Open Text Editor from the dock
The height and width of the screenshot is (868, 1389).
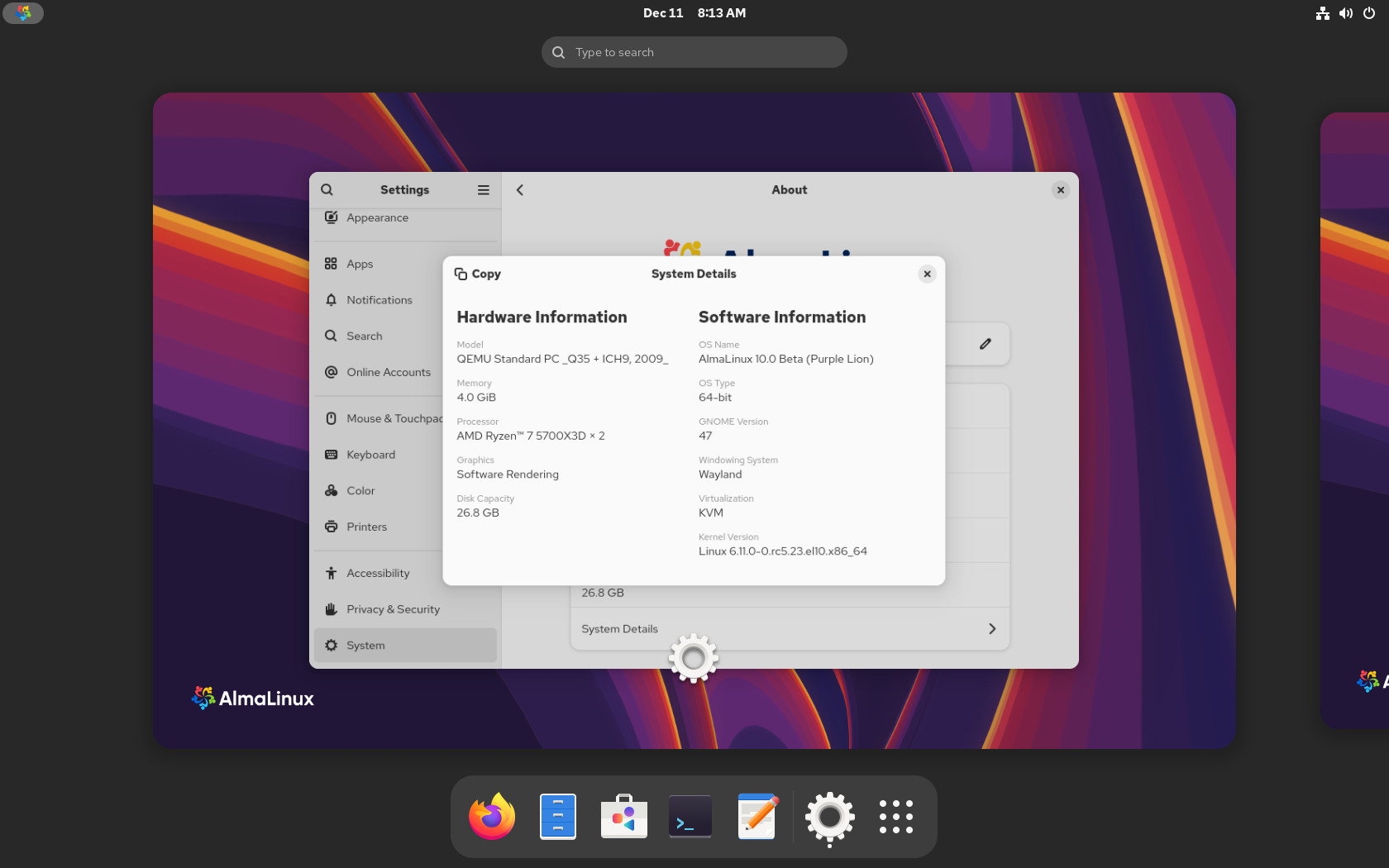point(757,817)
